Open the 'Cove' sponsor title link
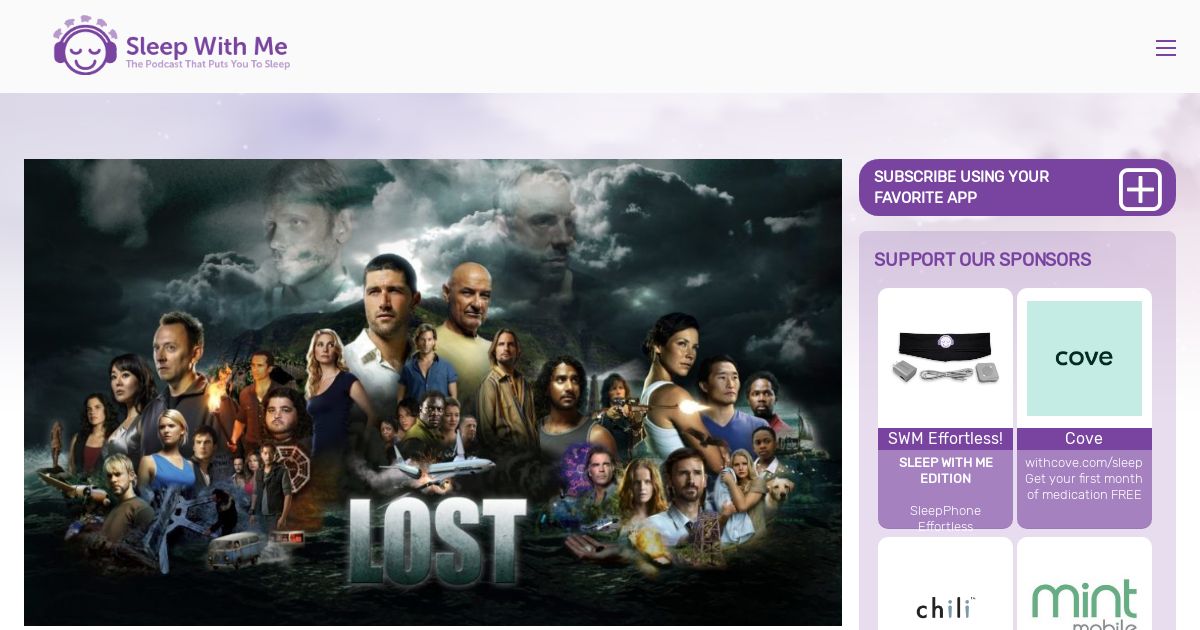 (1084, 439)
